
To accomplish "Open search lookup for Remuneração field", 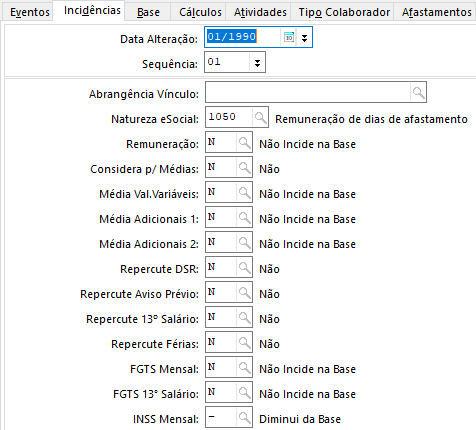I will 244,142.
